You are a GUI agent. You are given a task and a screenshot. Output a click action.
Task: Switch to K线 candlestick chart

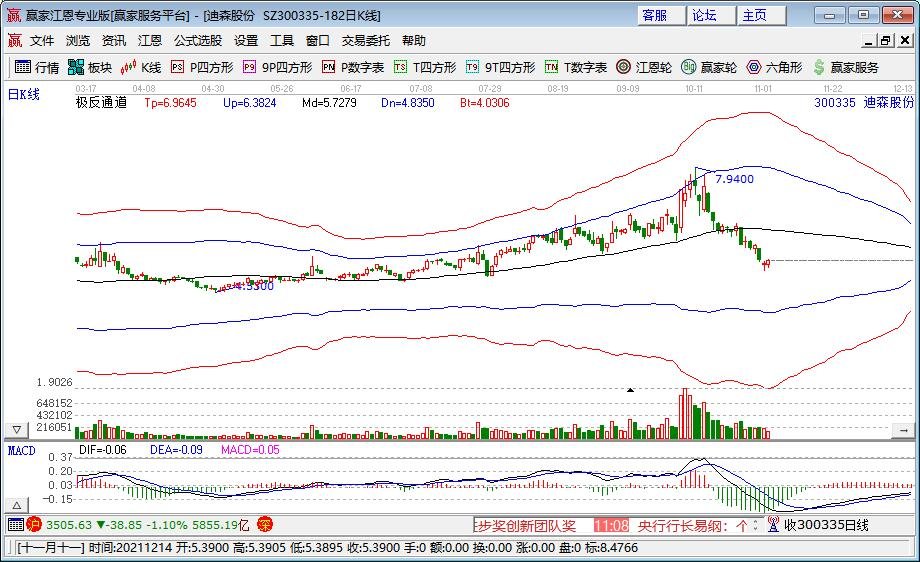click(x=141, y=67)
